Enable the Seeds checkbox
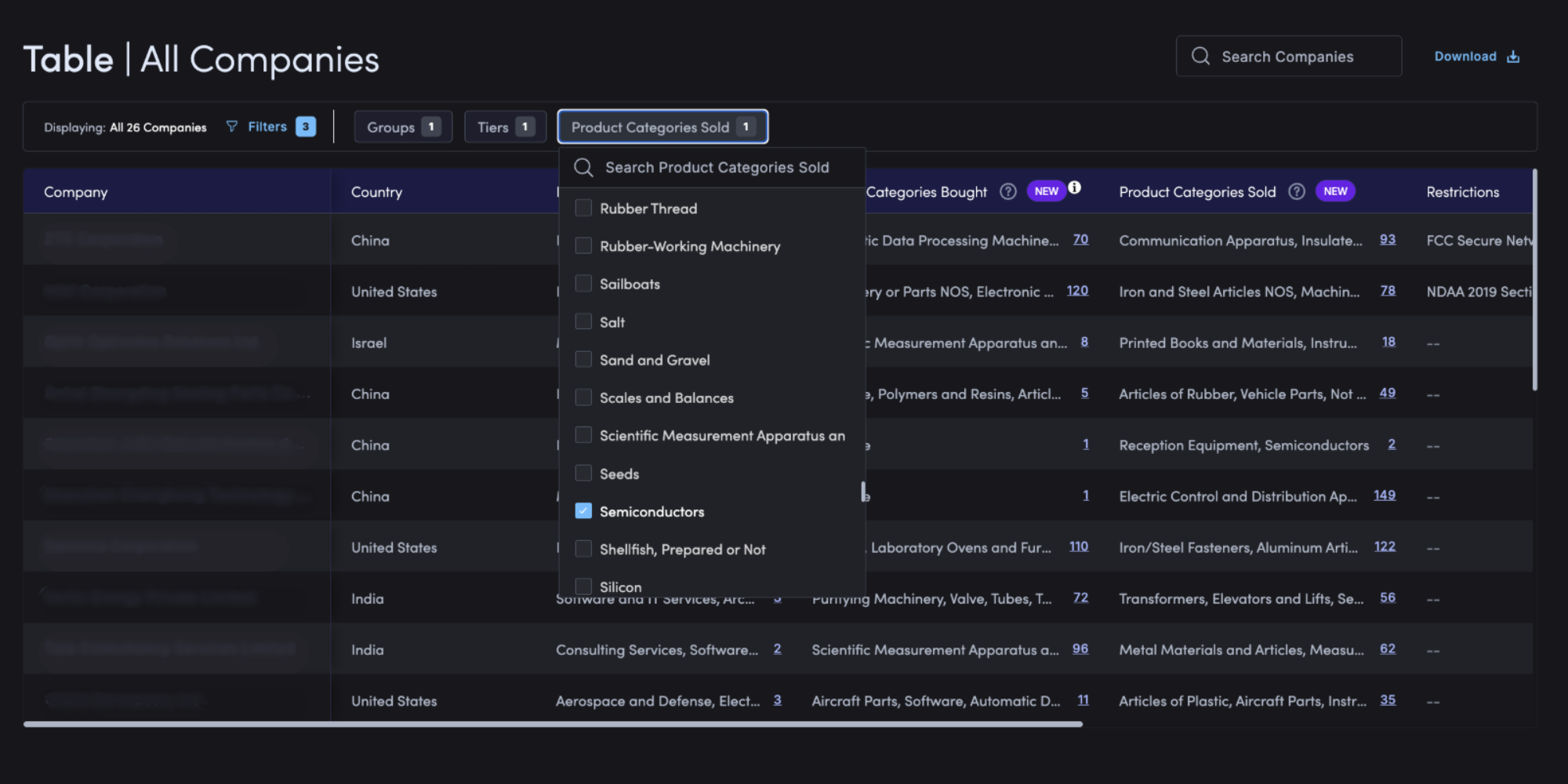This screenshot has width=1568, height=784. 583,473
